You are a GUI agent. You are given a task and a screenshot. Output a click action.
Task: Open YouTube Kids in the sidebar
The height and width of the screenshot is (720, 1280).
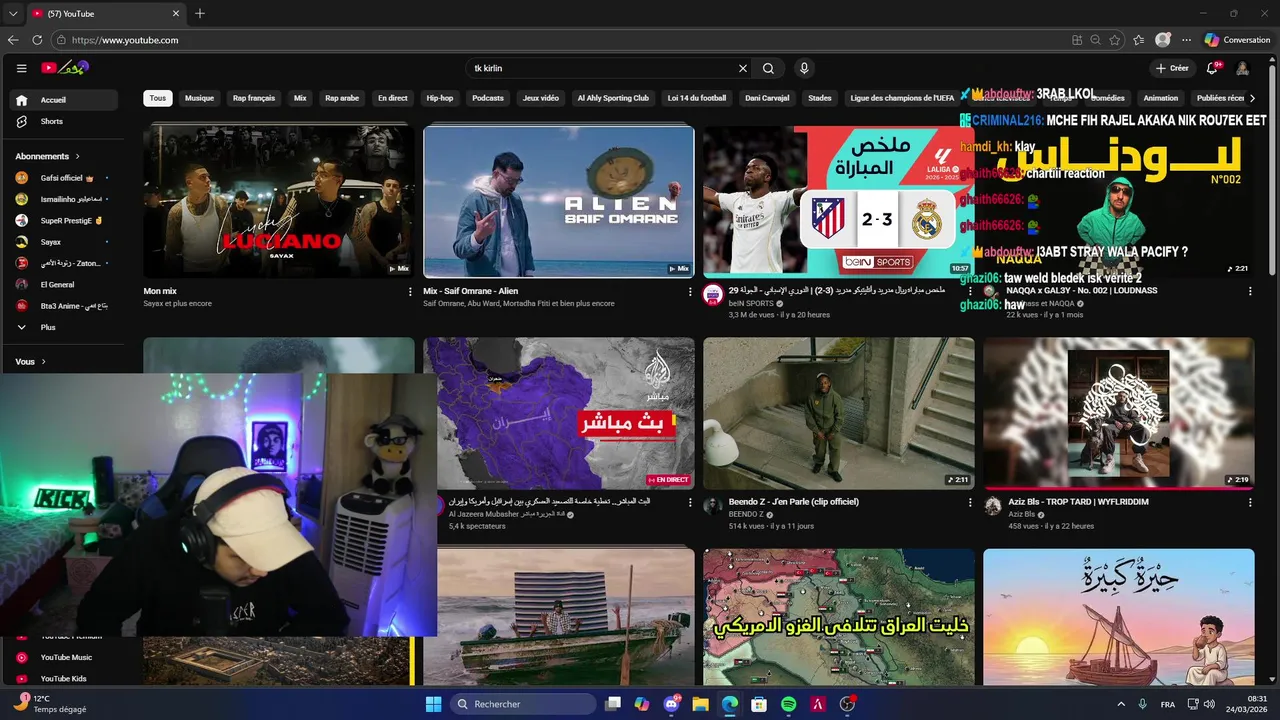coord(64,678)
